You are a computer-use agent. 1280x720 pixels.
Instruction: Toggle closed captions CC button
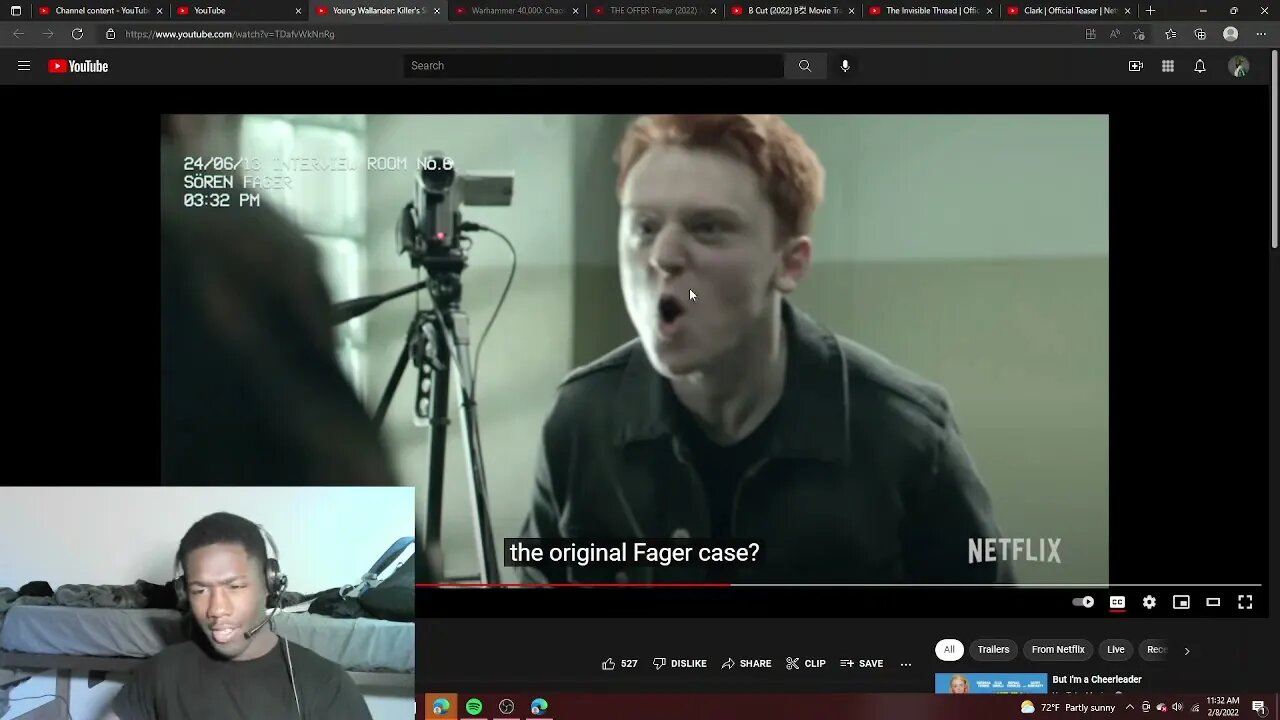pyautogui.click(x=1117, y=602)
